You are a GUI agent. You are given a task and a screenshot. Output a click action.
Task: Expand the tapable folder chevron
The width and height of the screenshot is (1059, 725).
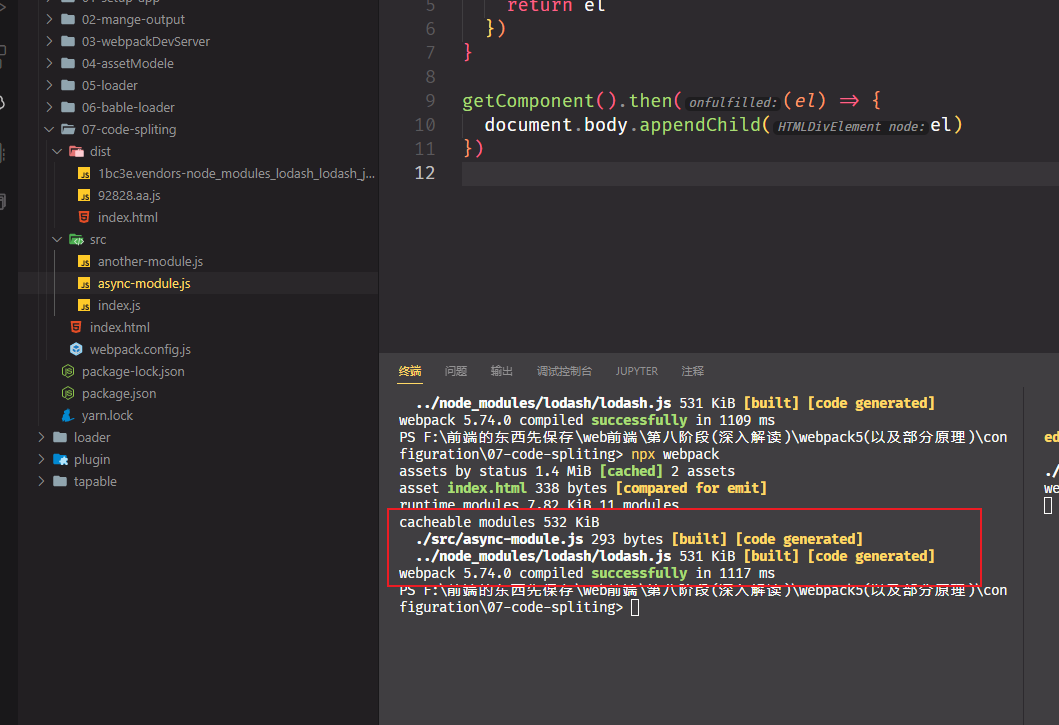tap(41, 481)
